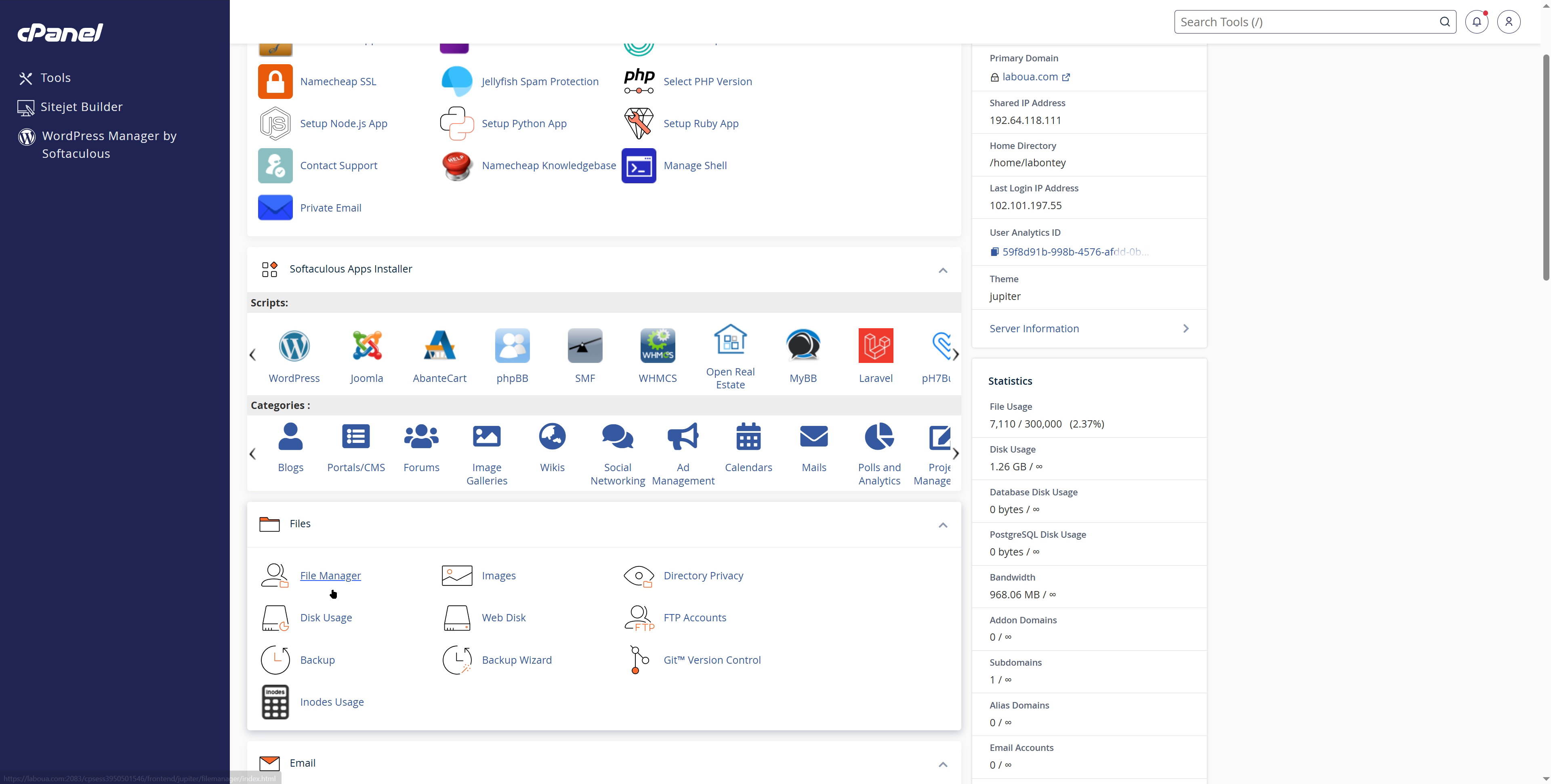Go to previous scripts with left arrow

(x=252, y=355)
